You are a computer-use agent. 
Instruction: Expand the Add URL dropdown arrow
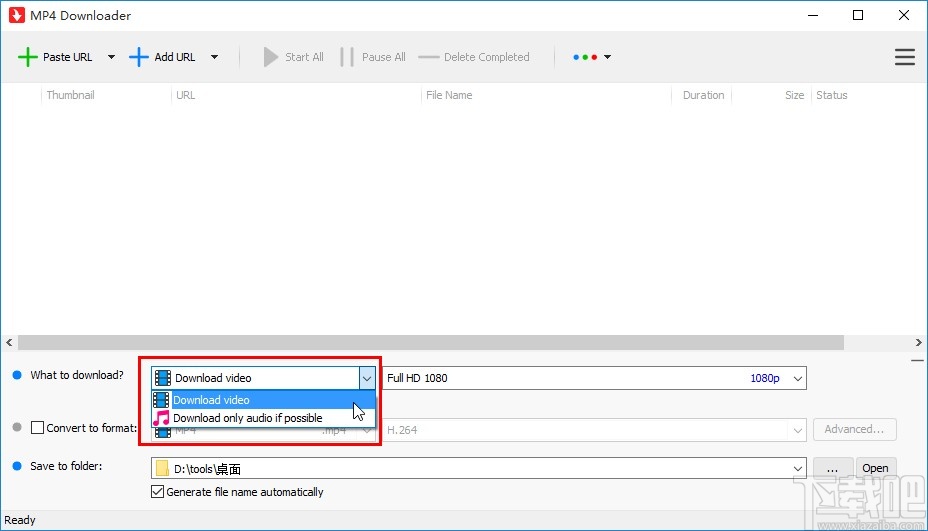coord(214,57)
